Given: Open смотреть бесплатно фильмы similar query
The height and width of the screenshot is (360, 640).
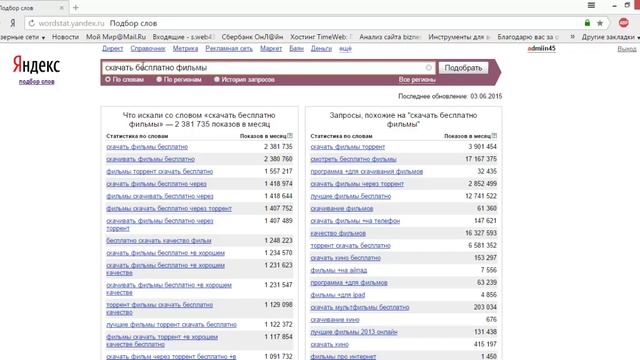Looking at the screenshot, I should (353, 159).
